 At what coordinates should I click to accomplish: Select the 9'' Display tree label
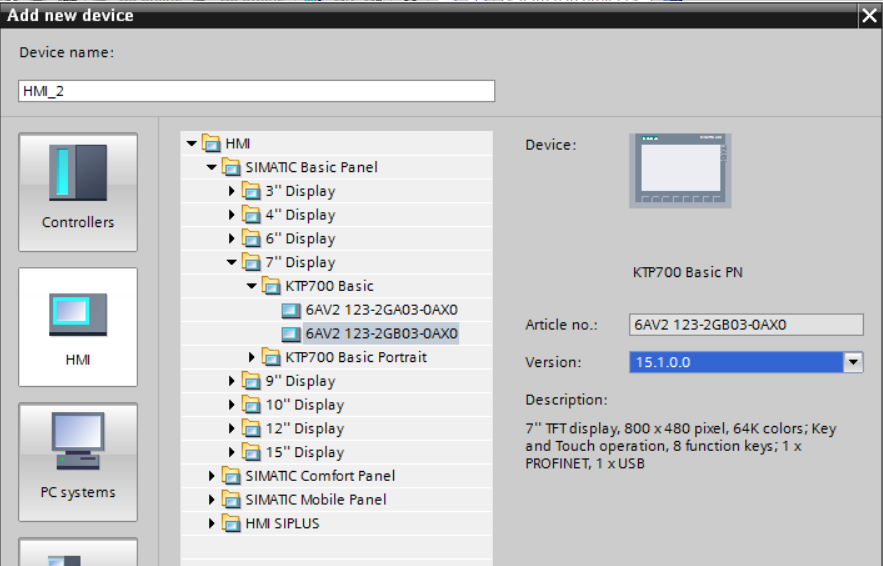click(x=300, y=381)
